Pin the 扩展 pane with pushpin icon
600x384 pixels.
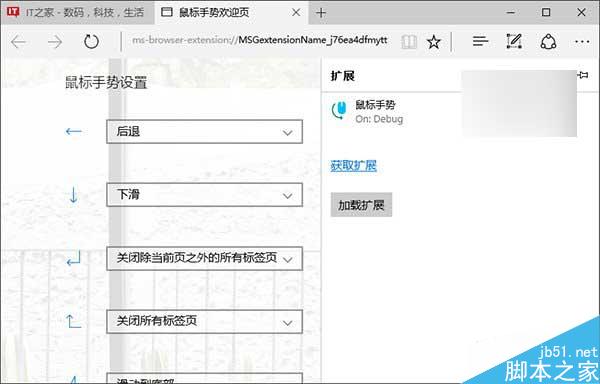tap(583, 75)
